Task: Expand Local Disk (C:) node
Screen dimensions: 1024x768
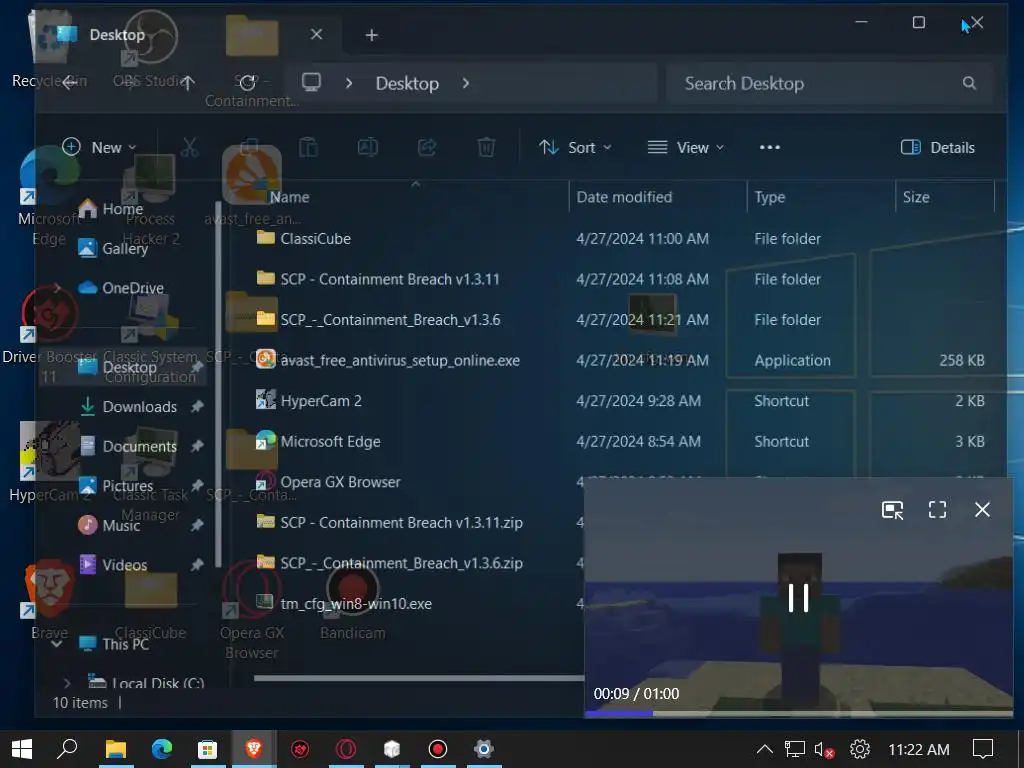Action: coord(67,683)
